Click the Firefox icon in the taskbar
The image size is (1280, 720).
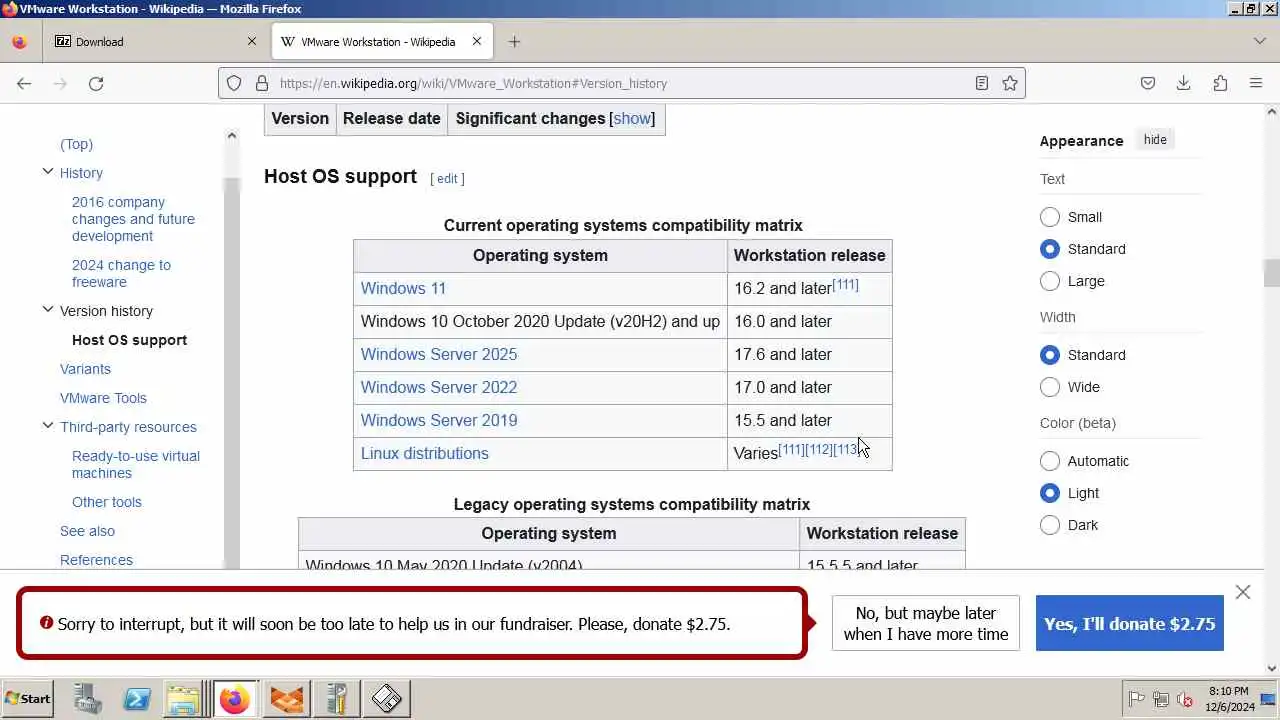coord(235,698)
